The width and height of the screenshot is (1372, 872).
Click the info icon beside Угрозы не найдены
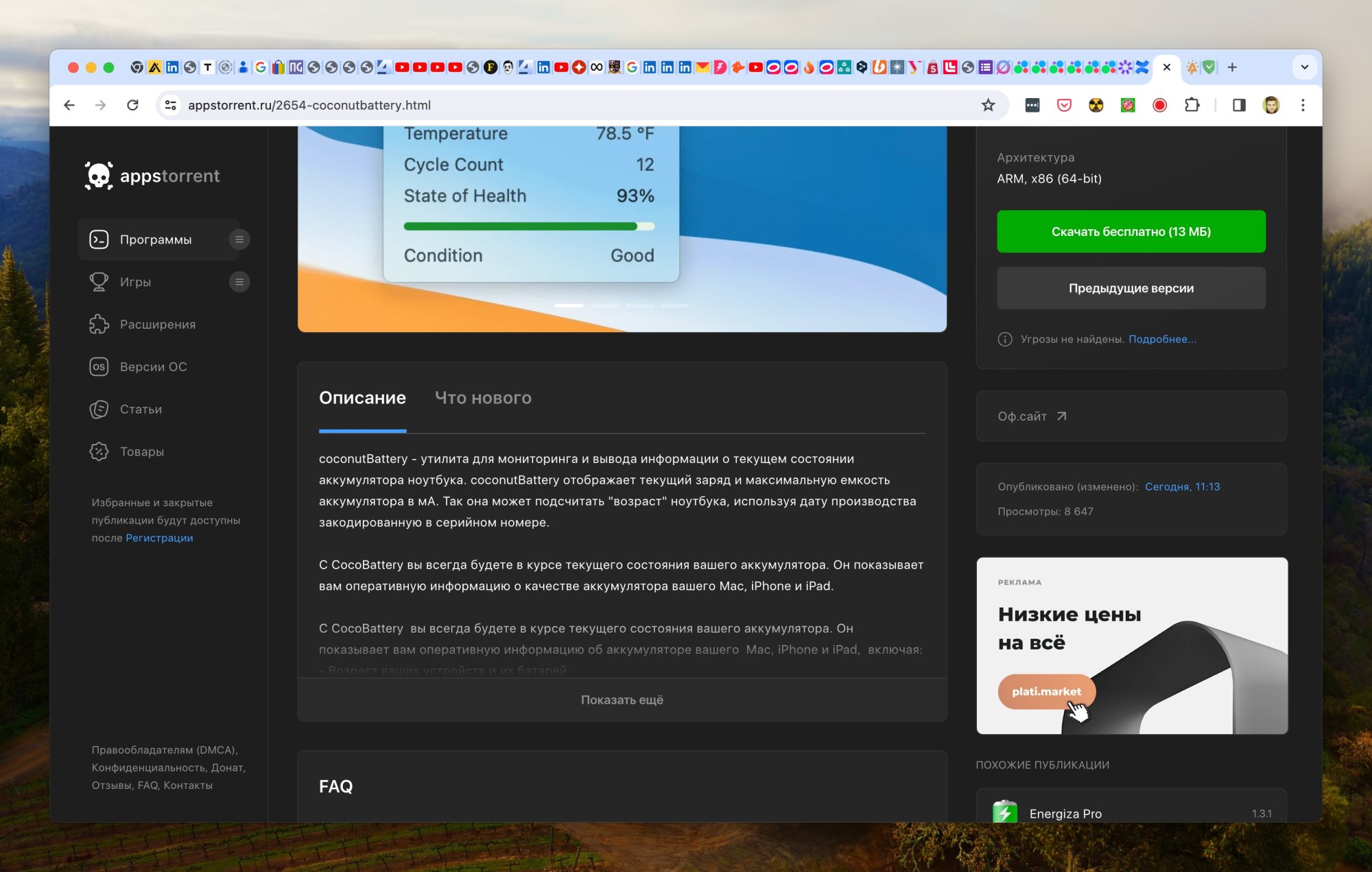tap(1005, 340)
